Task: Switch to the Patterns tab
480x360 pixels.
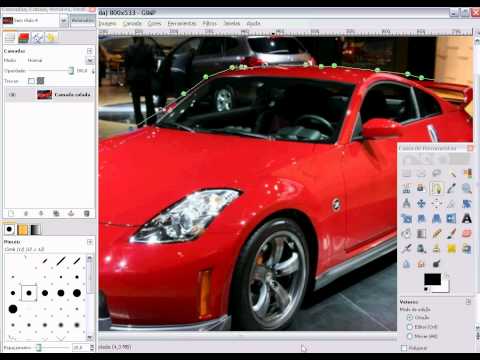Action: pyautogui.click(x=23, y=229)
